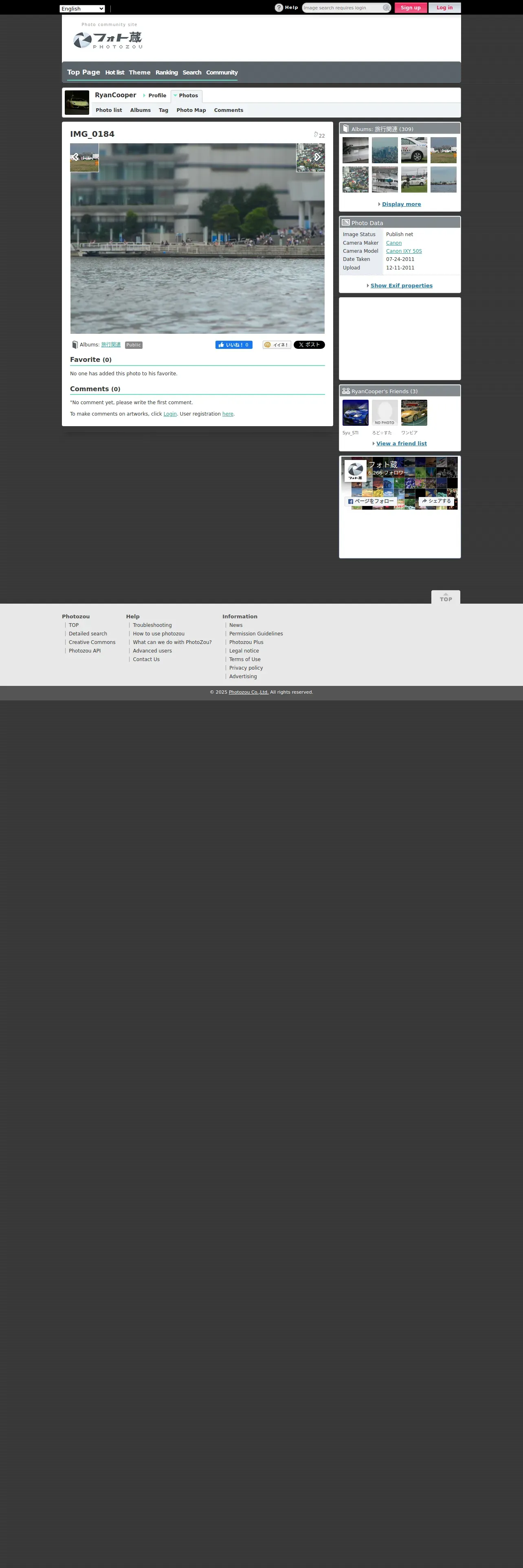Open Privacy policy footer link
Viewport: 523px width, 1568px height.
[x=246, y=668]
